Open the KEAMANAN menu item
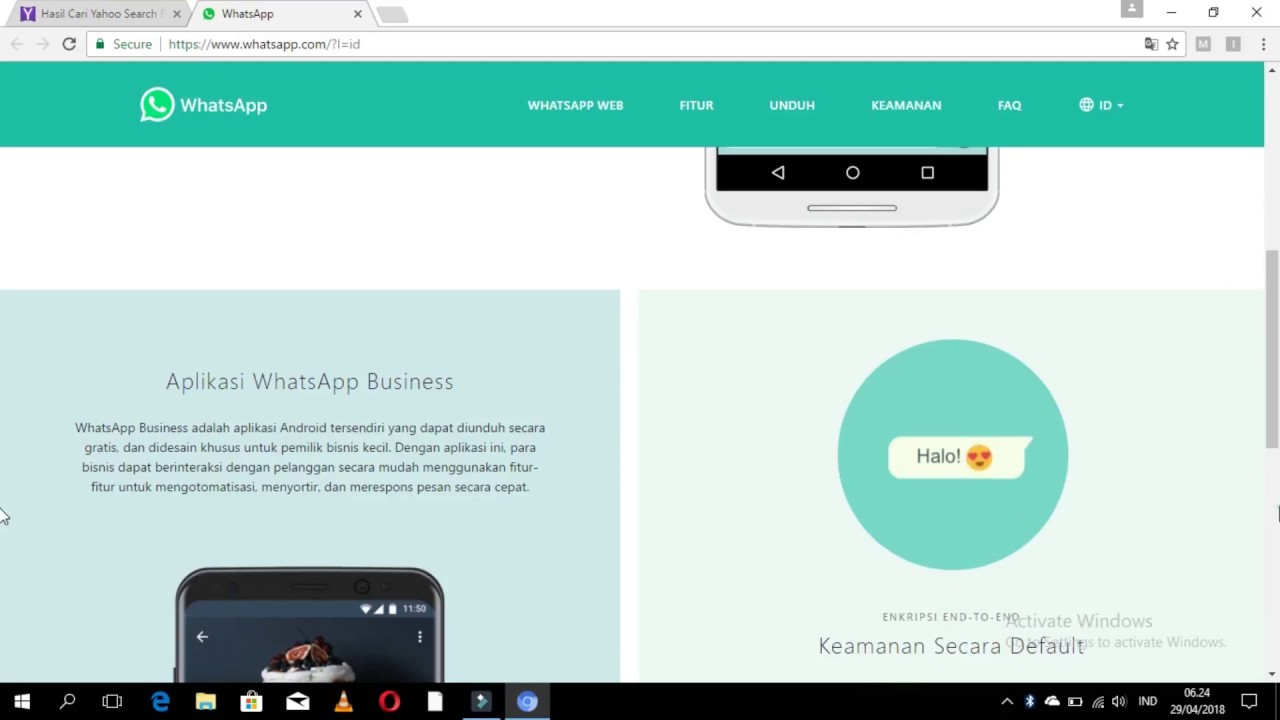Screen dimensions: 1280x720 pyautogui.click(x=906, y=105)
